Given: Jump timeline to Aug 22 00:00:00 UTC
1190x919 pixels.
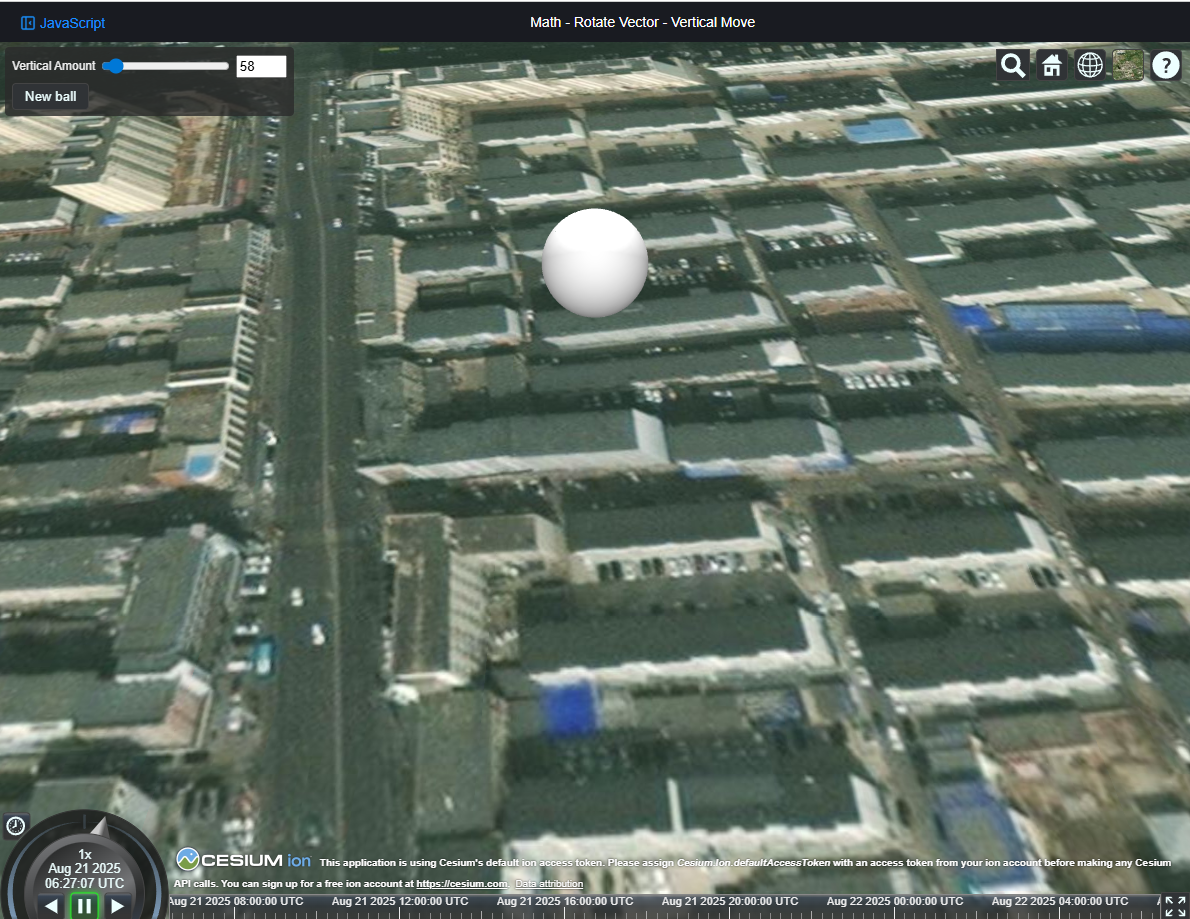Looking at the screenshot, I should tap(895, 902).
